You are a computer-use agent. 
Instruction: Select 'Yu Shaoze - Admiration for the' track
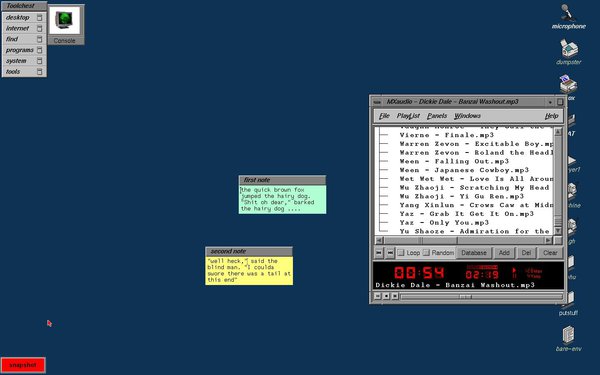474,232
